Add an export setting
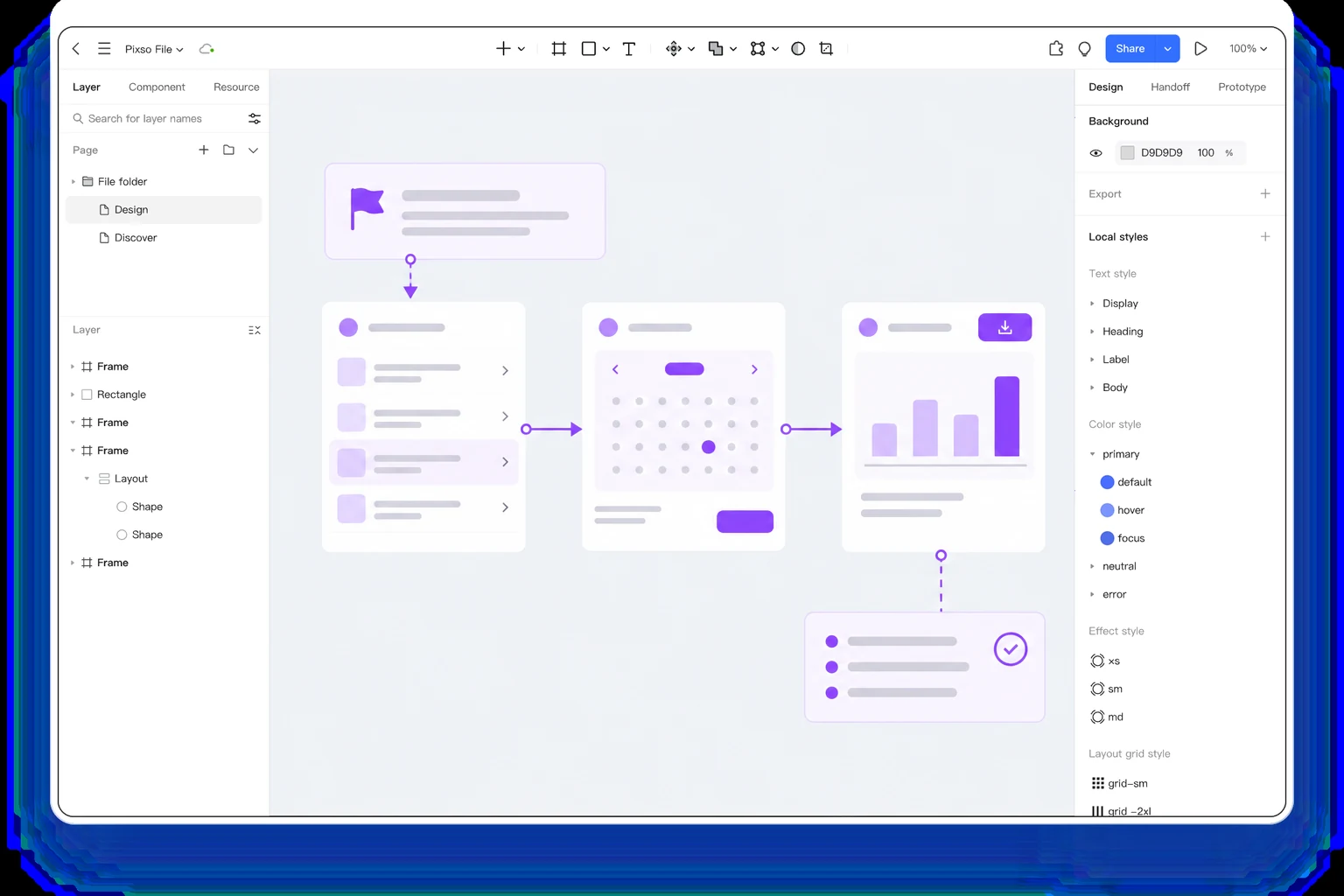The height and width of the screenshot is (896, 1344). pyautogui.click(x=1265, y=193)
